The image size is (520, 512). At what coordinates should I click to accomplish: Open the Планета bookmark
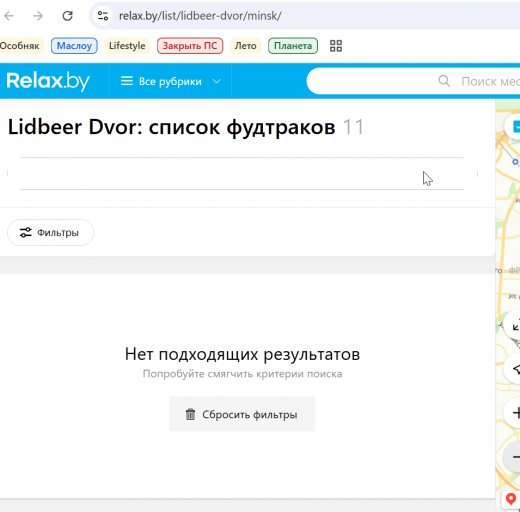tap(293, 46)
